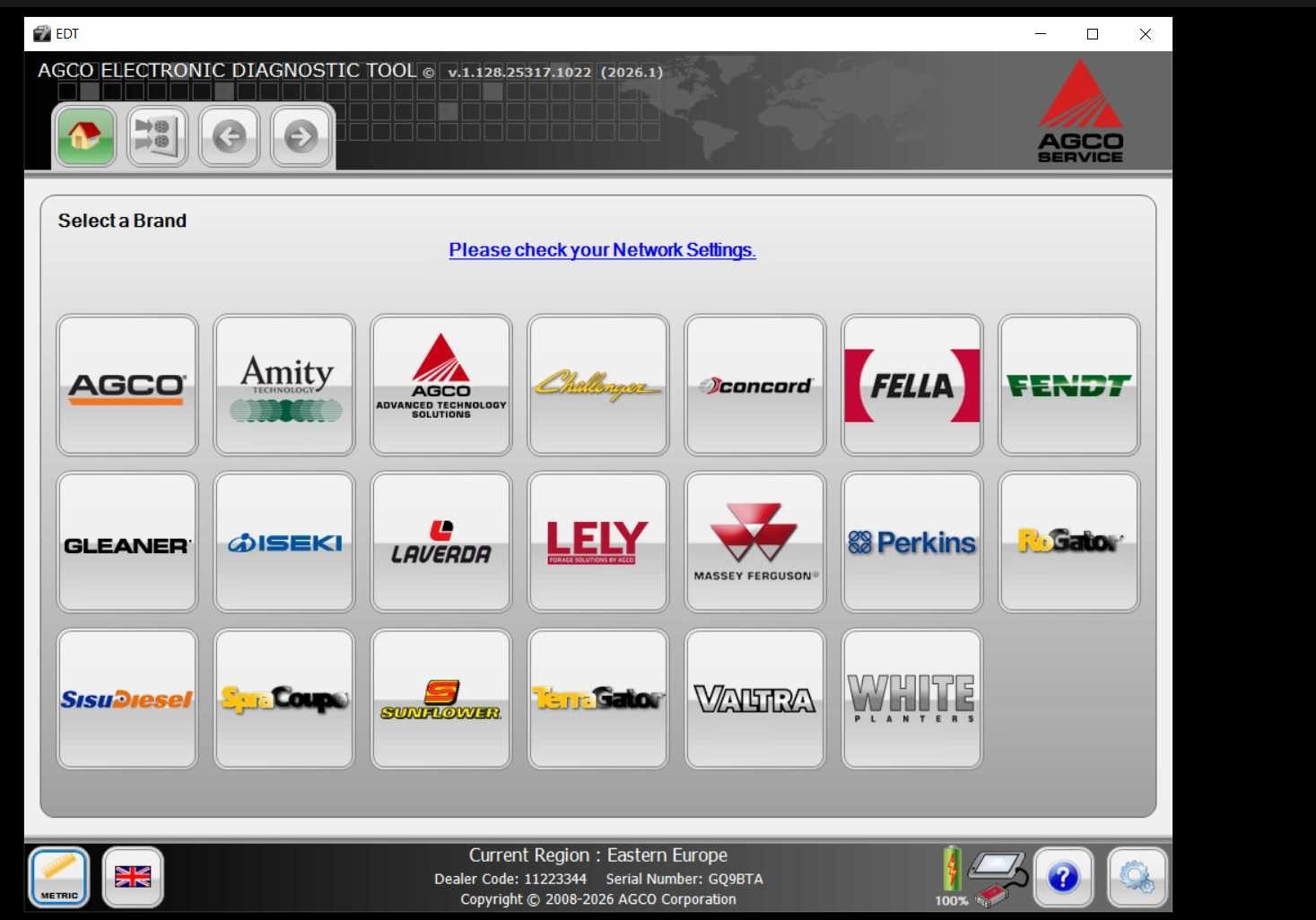Select the Amity Technology brand
Viewport: 1316px width, 920px height.
pos(284,385)
